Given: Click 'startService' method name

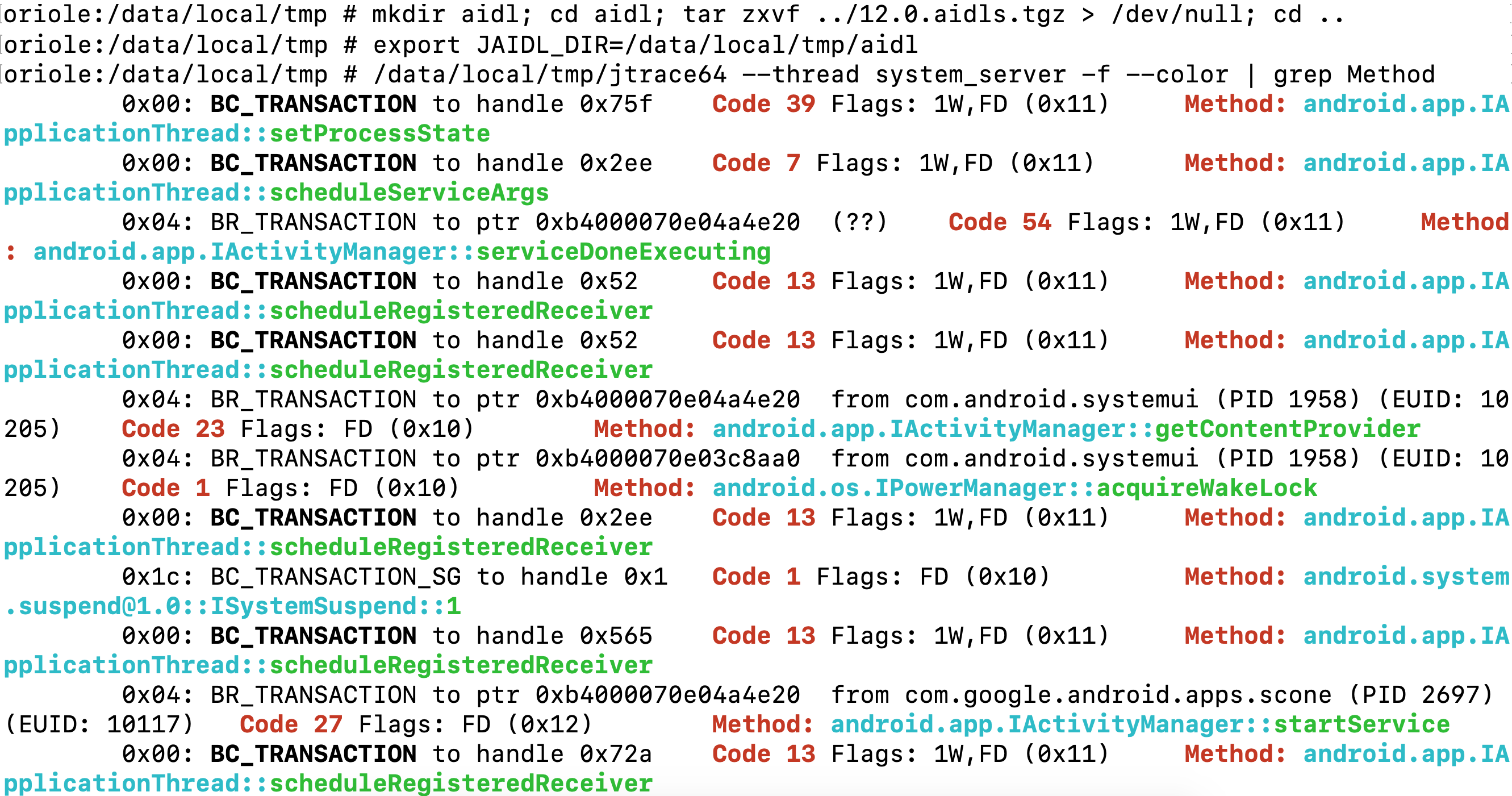Looking at the screenshot, I should [x=1361, y=724].
